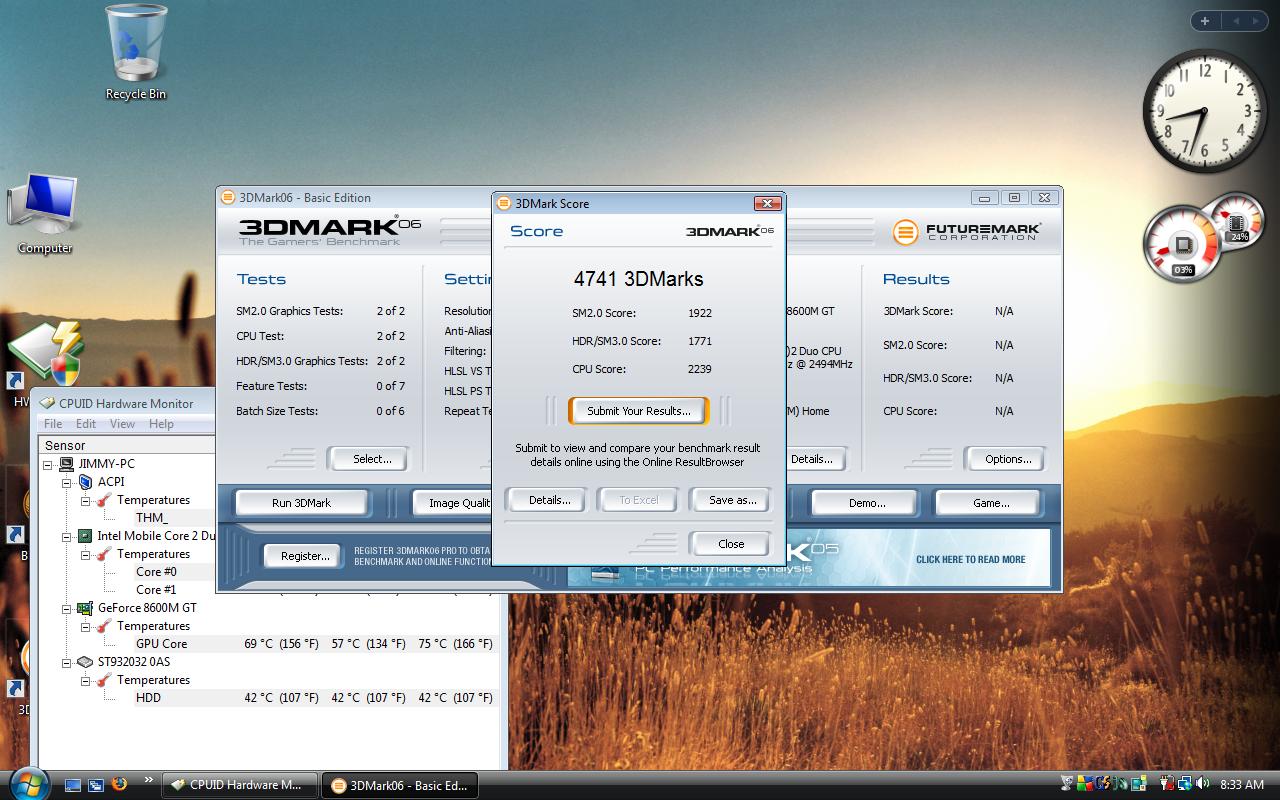Viewport: 1280px width, 800px height.
Task: Click Submit Your Results button
Action: point(638,411)
